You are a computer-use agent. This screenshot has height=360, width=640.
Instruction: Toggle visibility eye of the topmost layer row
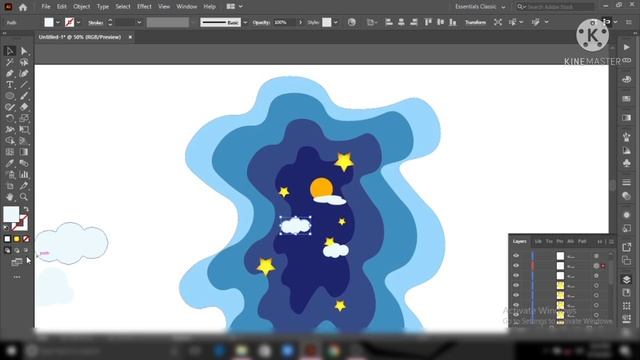click(x=516, y=256)
